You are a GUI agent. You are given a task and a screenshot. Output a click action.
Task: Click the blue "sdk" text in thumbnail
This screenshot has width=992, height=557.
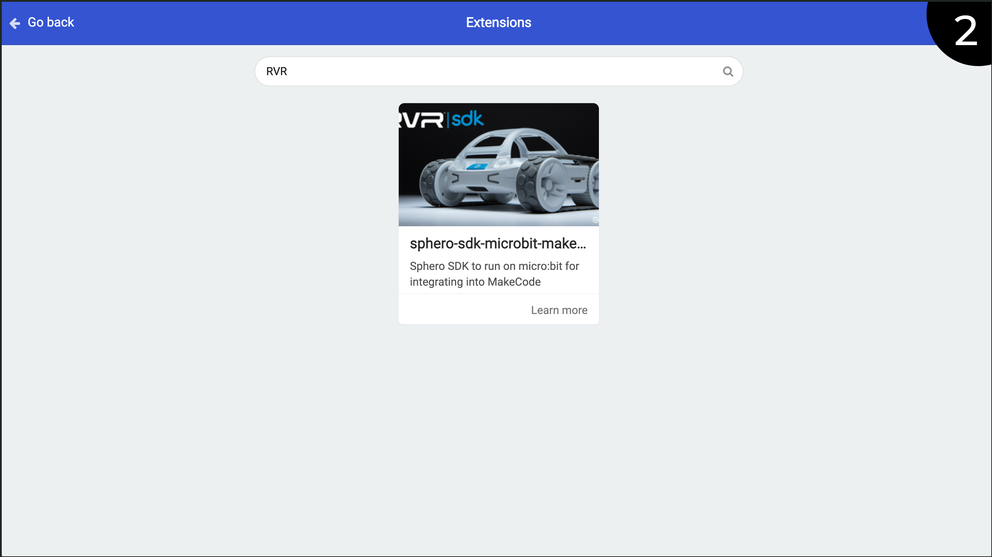(466, 119)
